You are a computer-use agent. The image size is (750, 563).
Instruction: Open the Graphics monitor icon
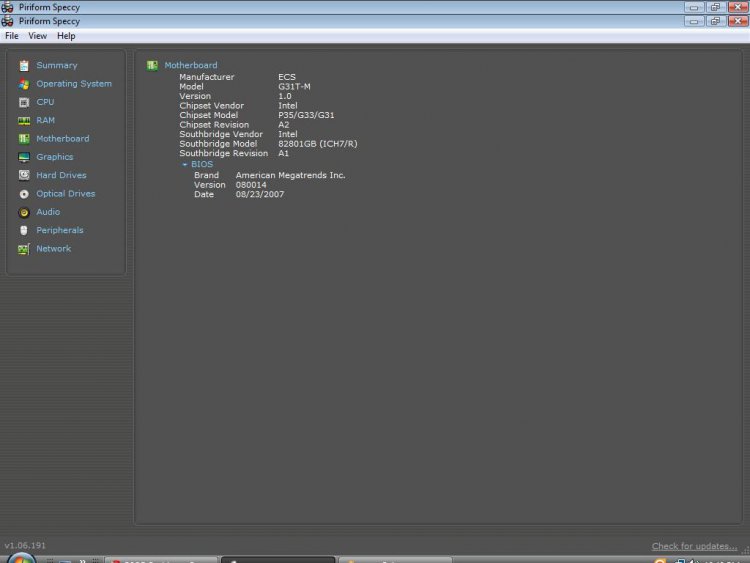[x=24, y=157]
